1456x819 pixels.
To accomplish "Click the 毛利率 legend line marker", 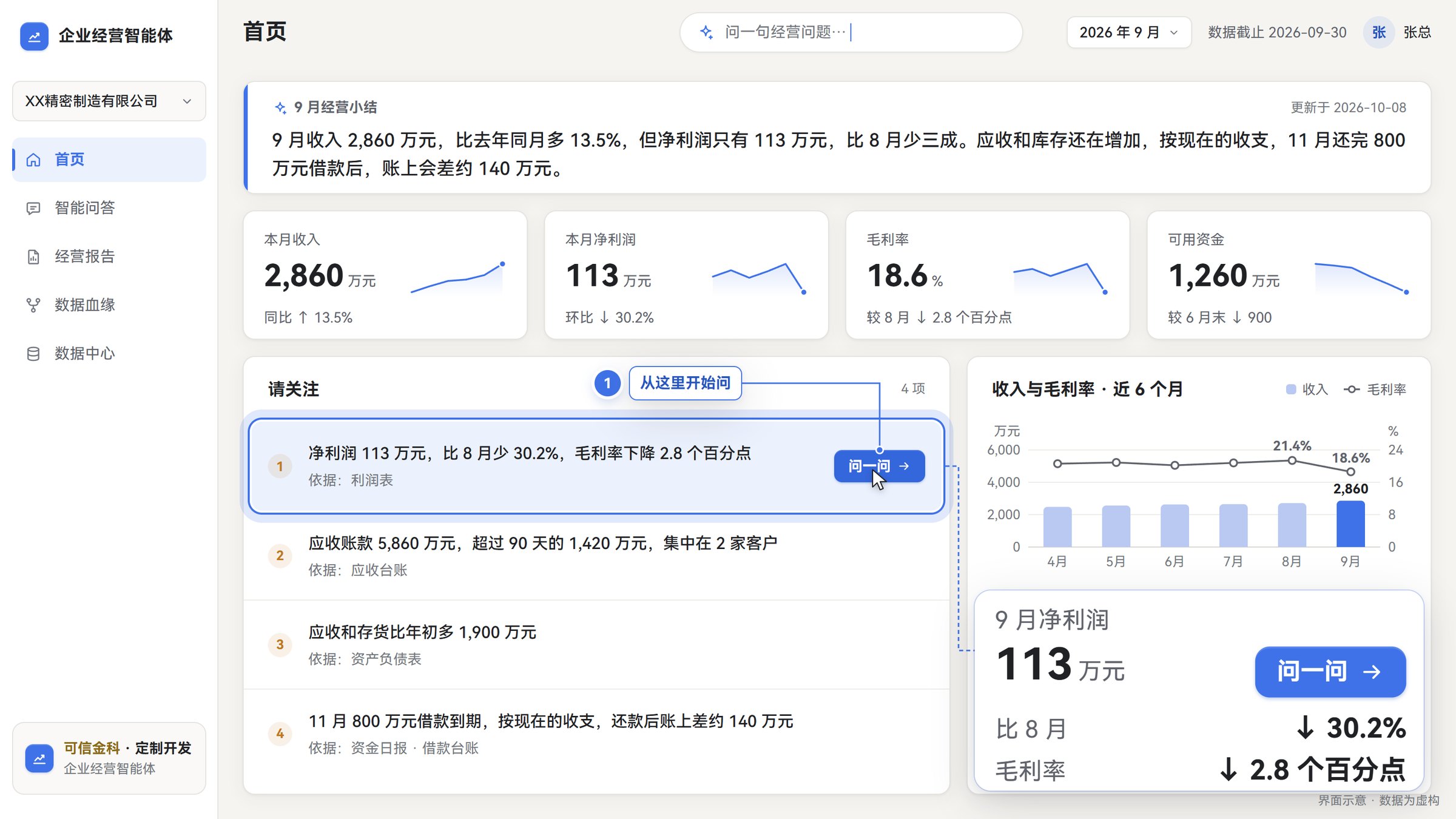I will tap(1352, 389).
